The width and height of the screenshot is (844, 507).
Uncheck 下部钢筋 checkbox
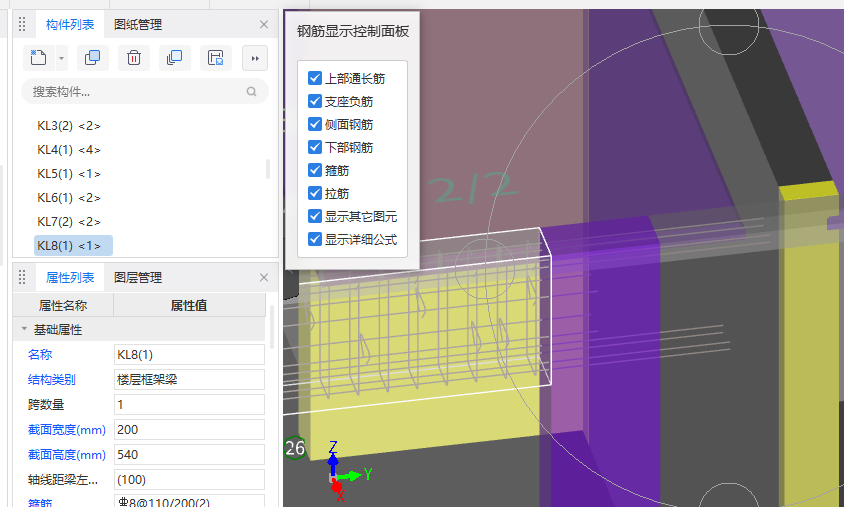(315, 147)
